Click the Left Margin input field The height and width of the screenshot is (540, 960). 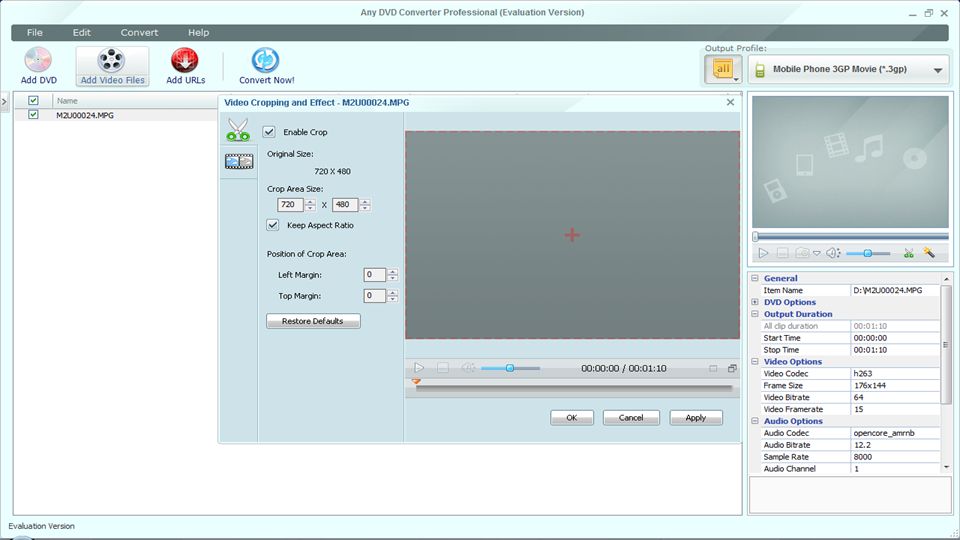[374, 275]
